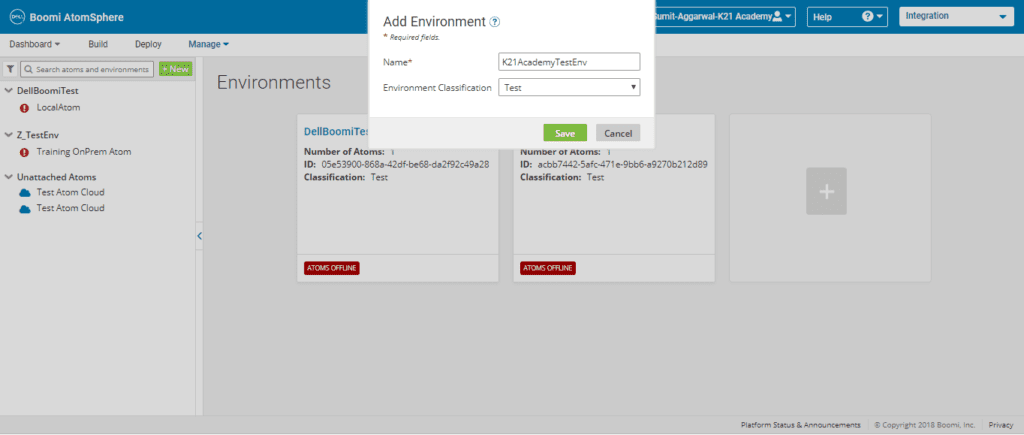
Task: Select Training OnPrem Atom in the tree
Action: tap(84, 152)
